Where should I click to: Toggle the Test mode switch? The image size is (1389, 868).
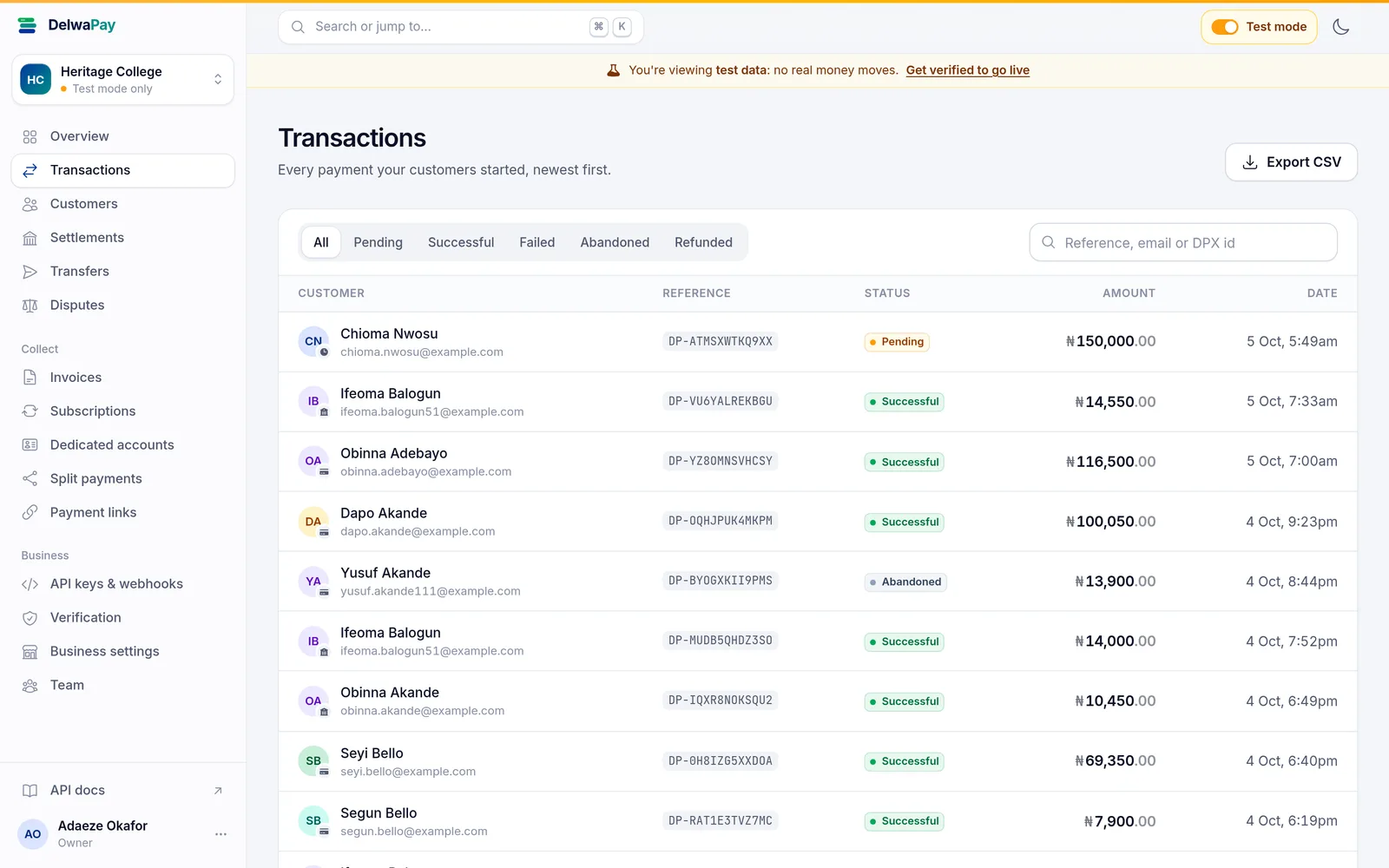click(1225, 27)
